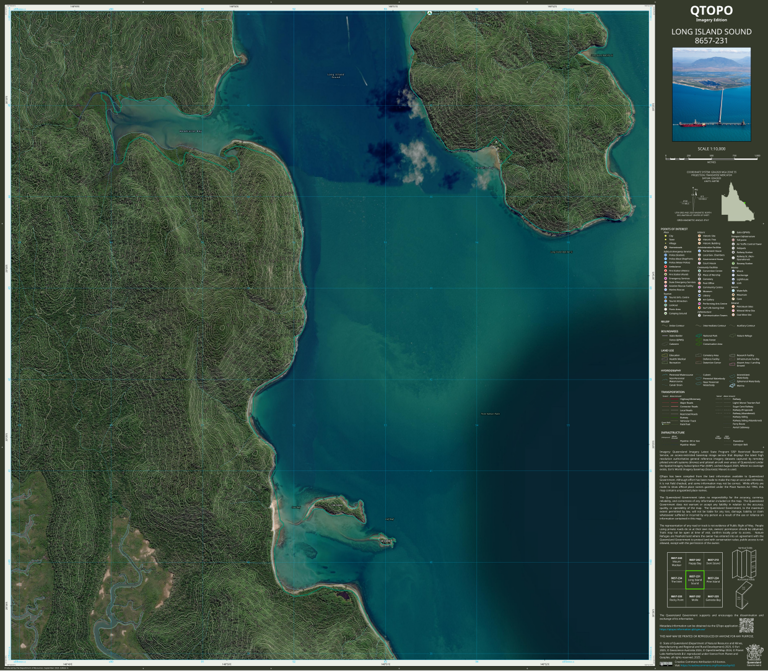
Task: Click the National Park boundary symbol
Action: (x=699, y=336)
